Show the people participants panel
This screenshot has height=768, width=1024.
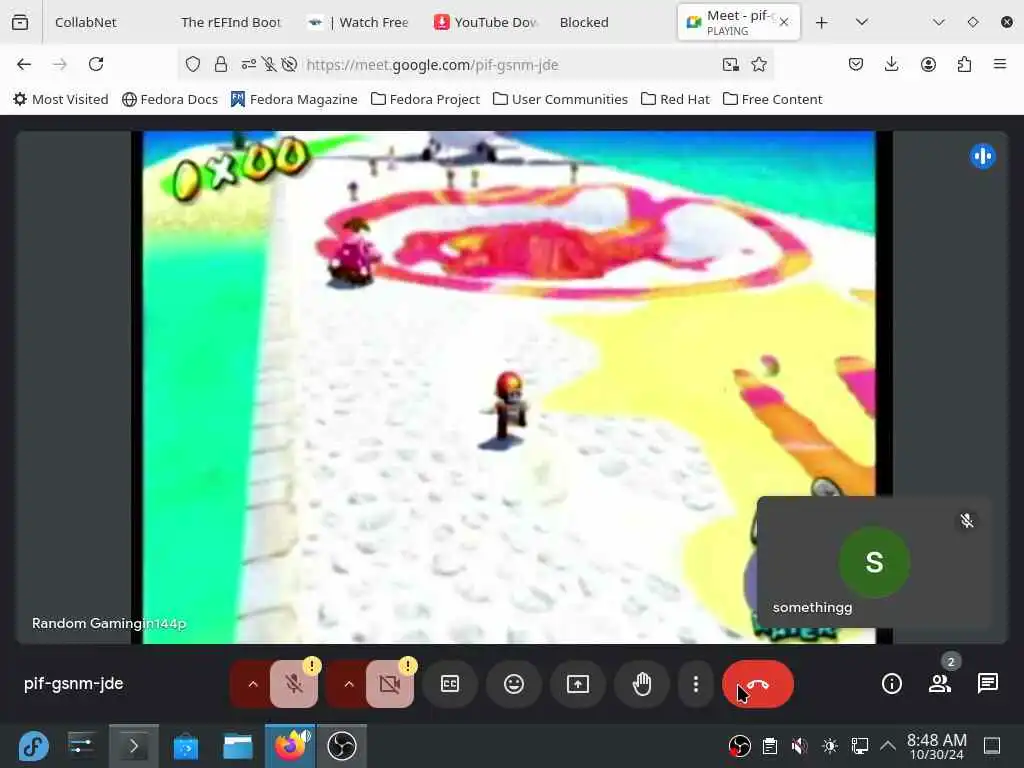click(940, 684)
